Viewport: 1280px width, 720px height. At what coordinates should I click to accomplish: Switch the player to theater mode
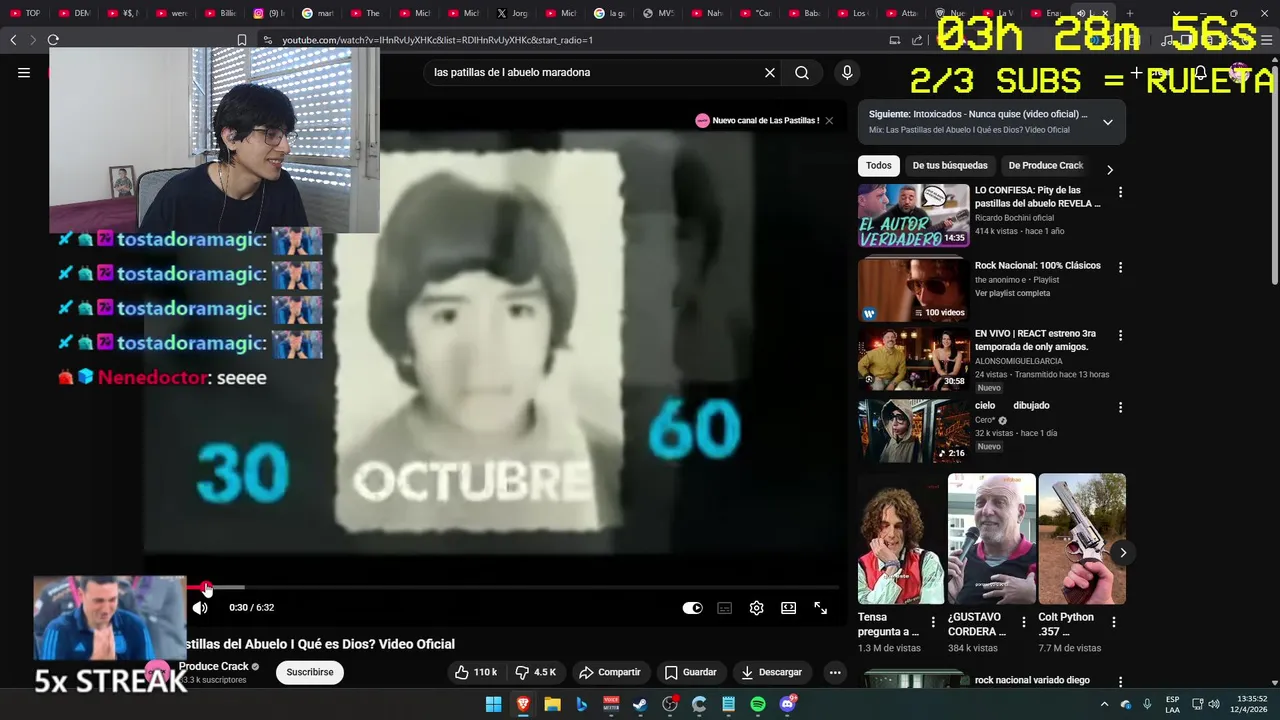tap(788, 607)
